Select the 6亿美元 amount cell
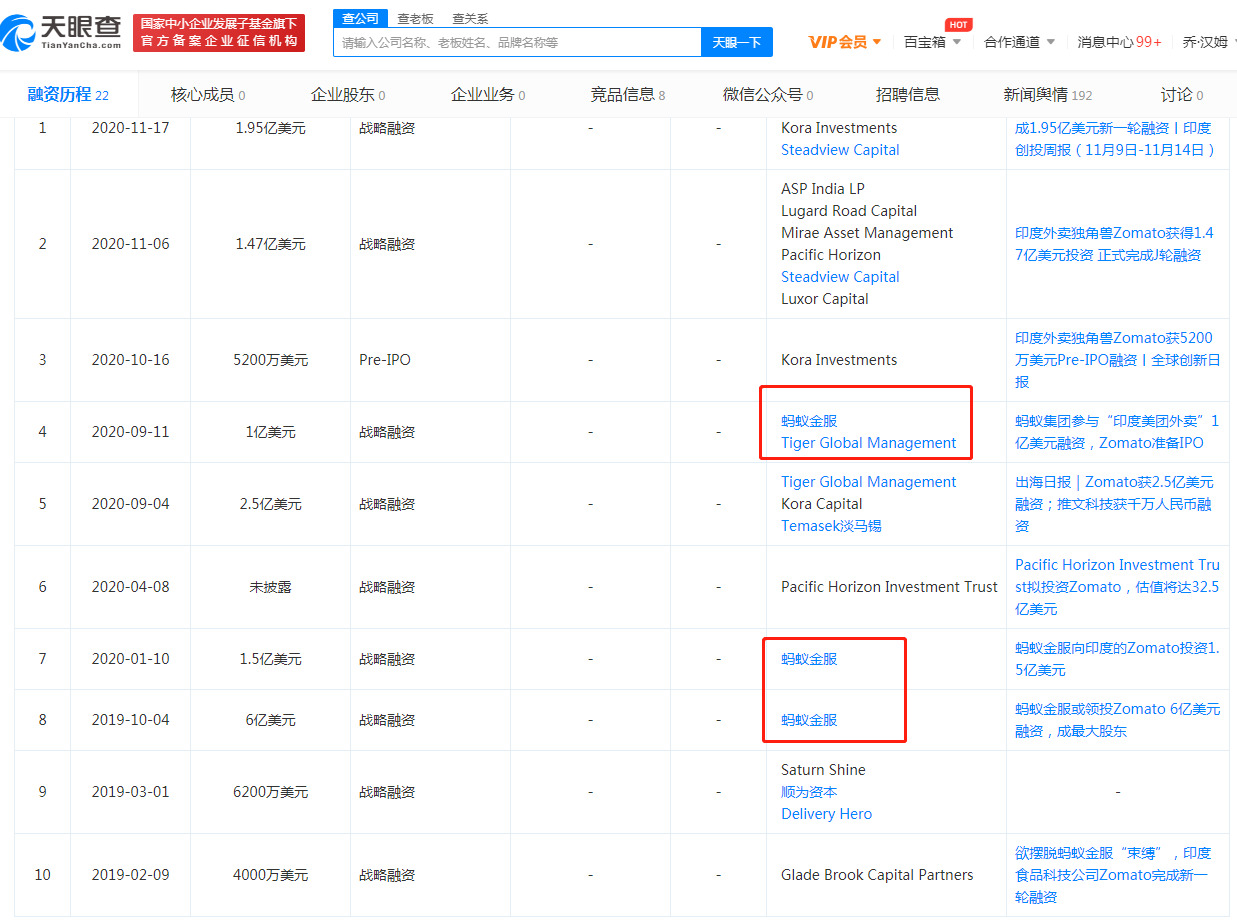Viewport: 1237px width, 923px height. click(x=270, y=720)
